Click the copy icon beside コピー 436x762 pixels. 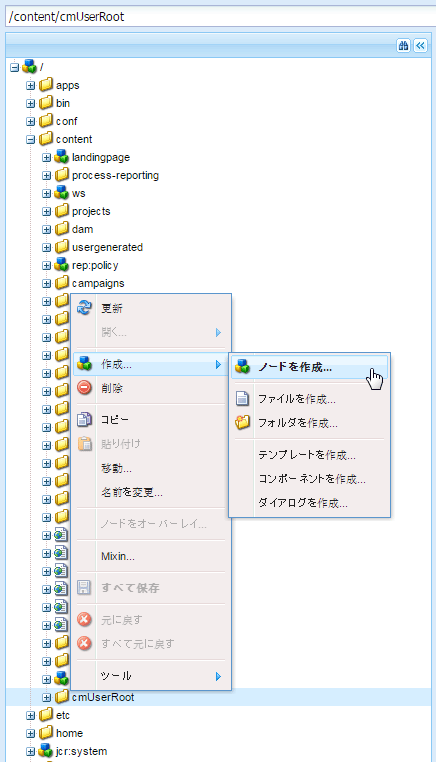coord(85,419)
